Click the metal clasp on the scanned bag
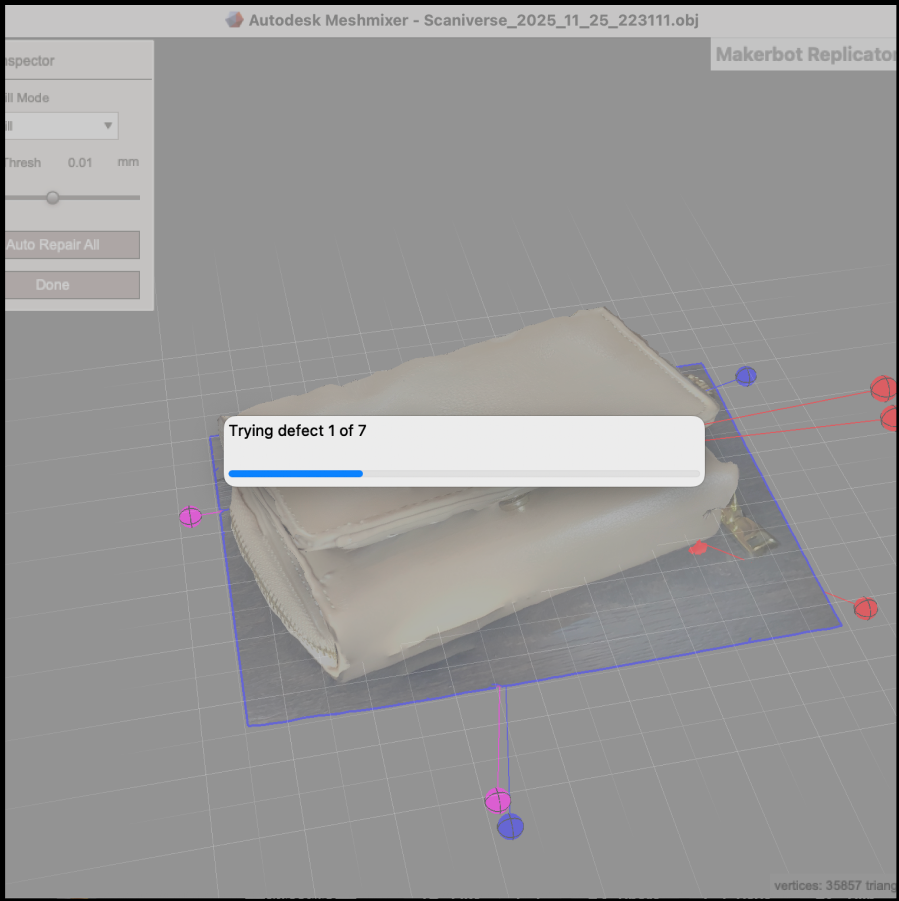The image size is (899, 901). pos(746,534)
